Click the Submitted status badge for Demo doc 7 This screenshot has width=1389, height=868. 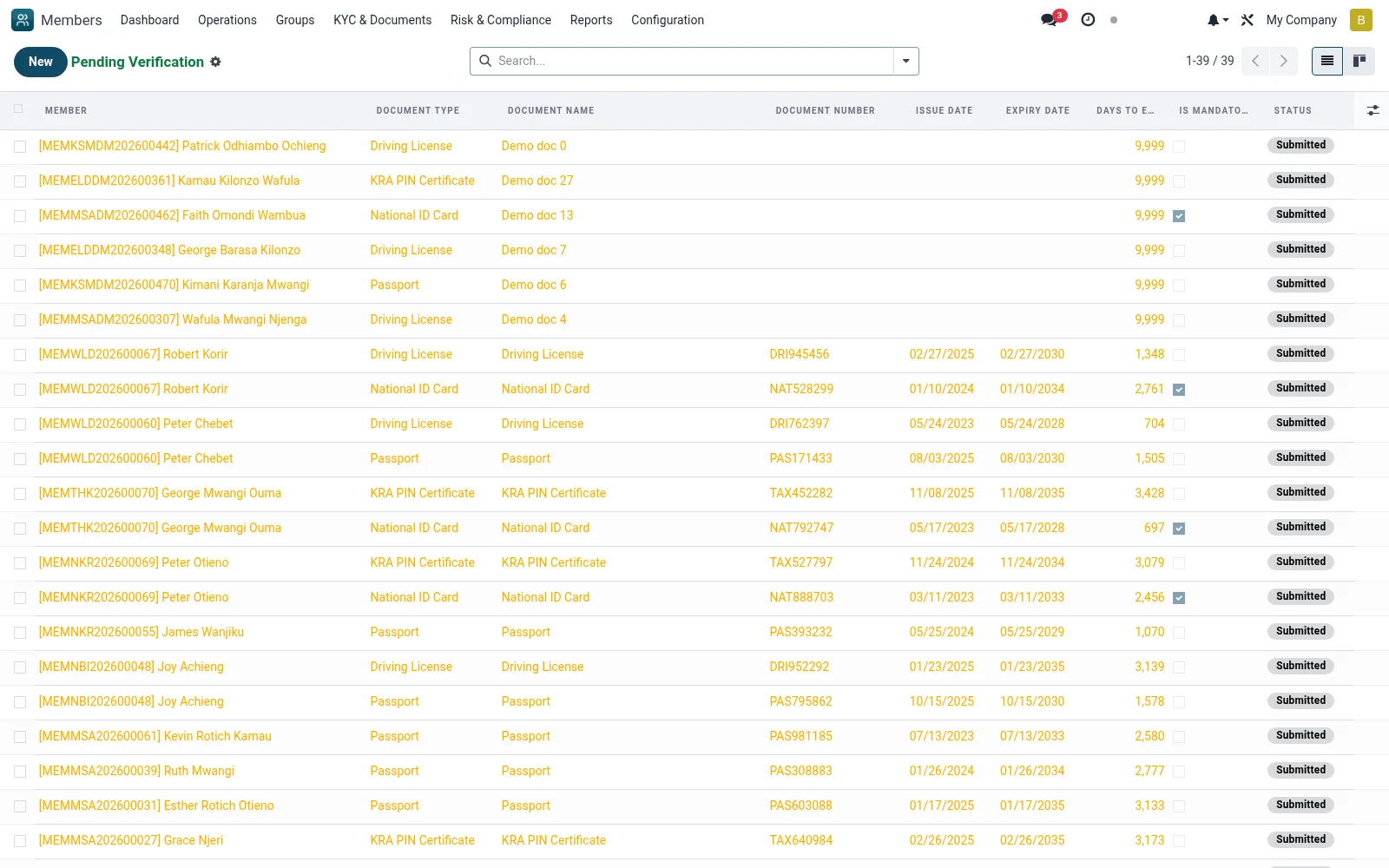click(x=1300, y=249)
